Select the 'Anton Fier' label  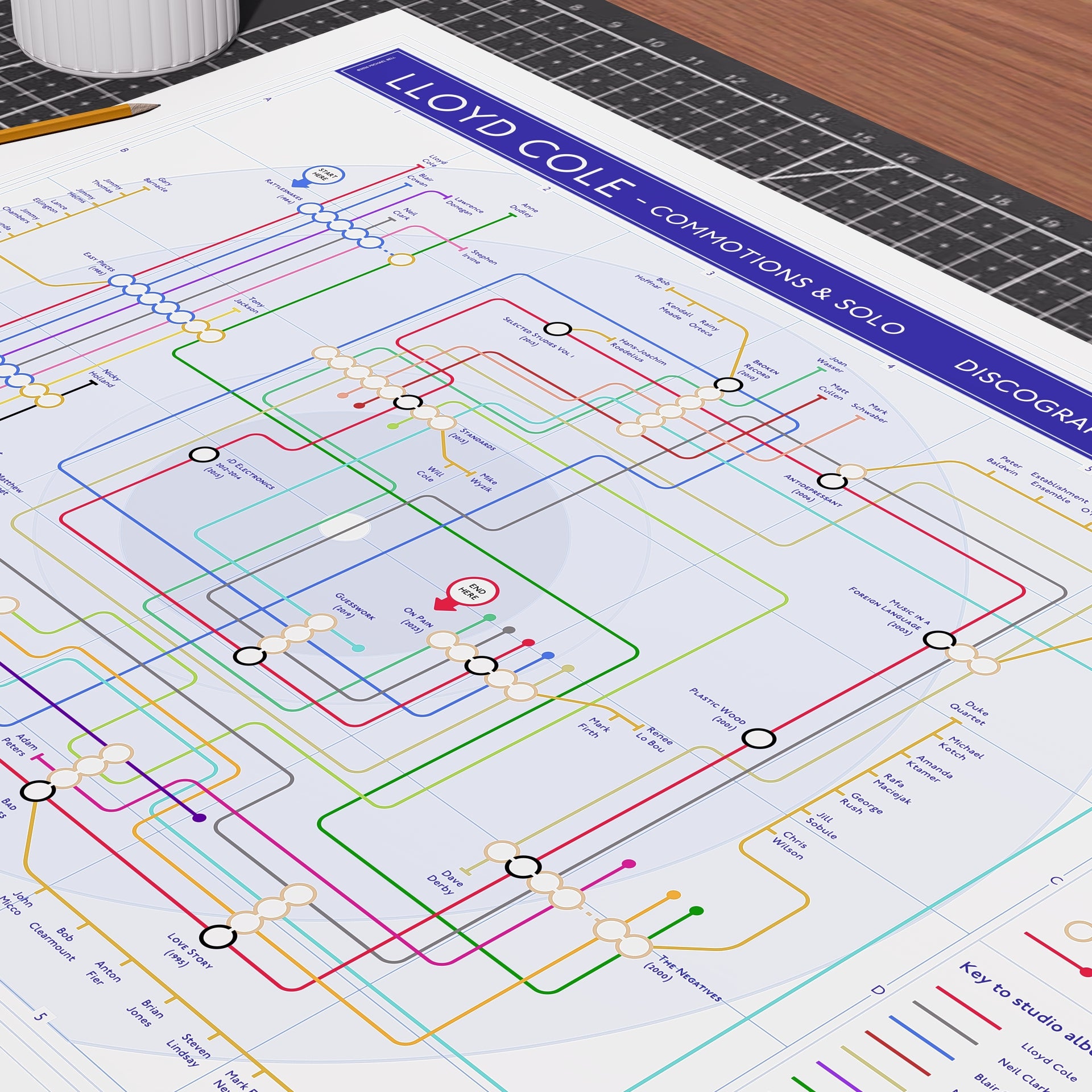click(x=104, y=972)
